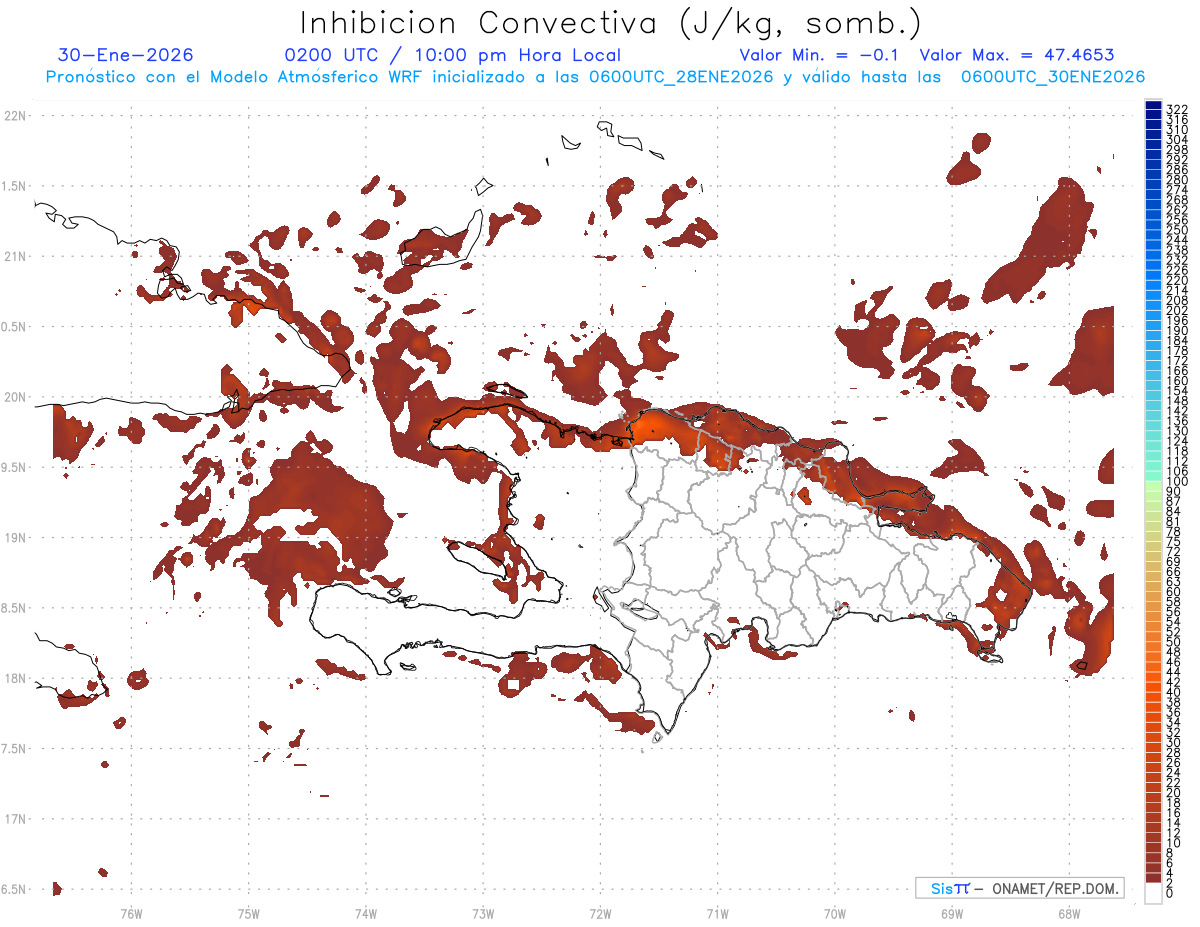Click the valid-until time "0600UTC_30ENE2026"
This screenshot has height=927, width=1200.
point(1052,77)
